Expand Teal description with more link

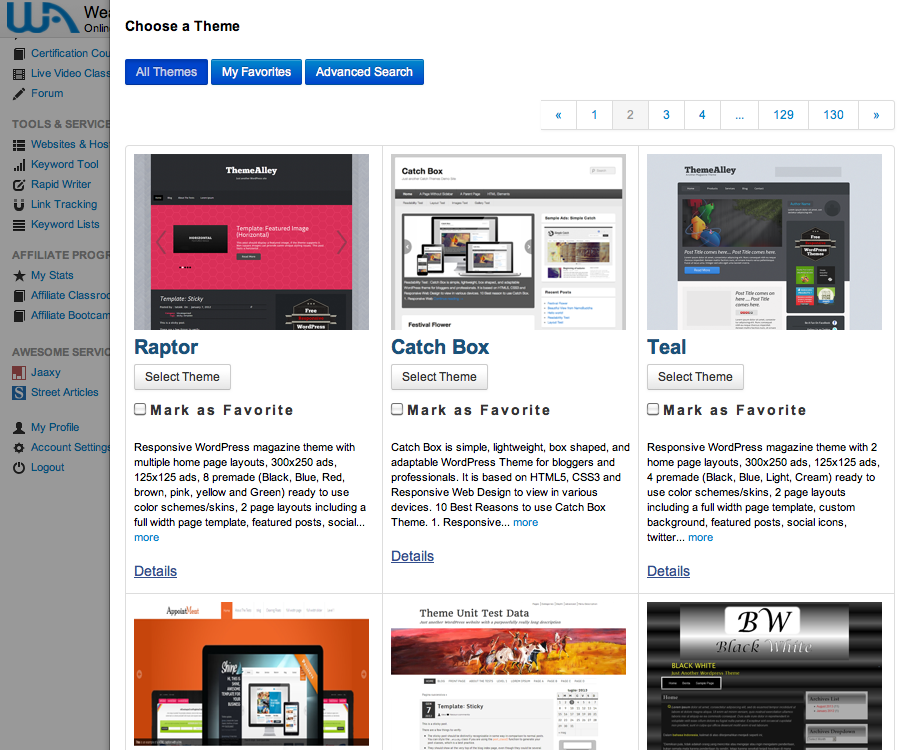pos(701,537)
